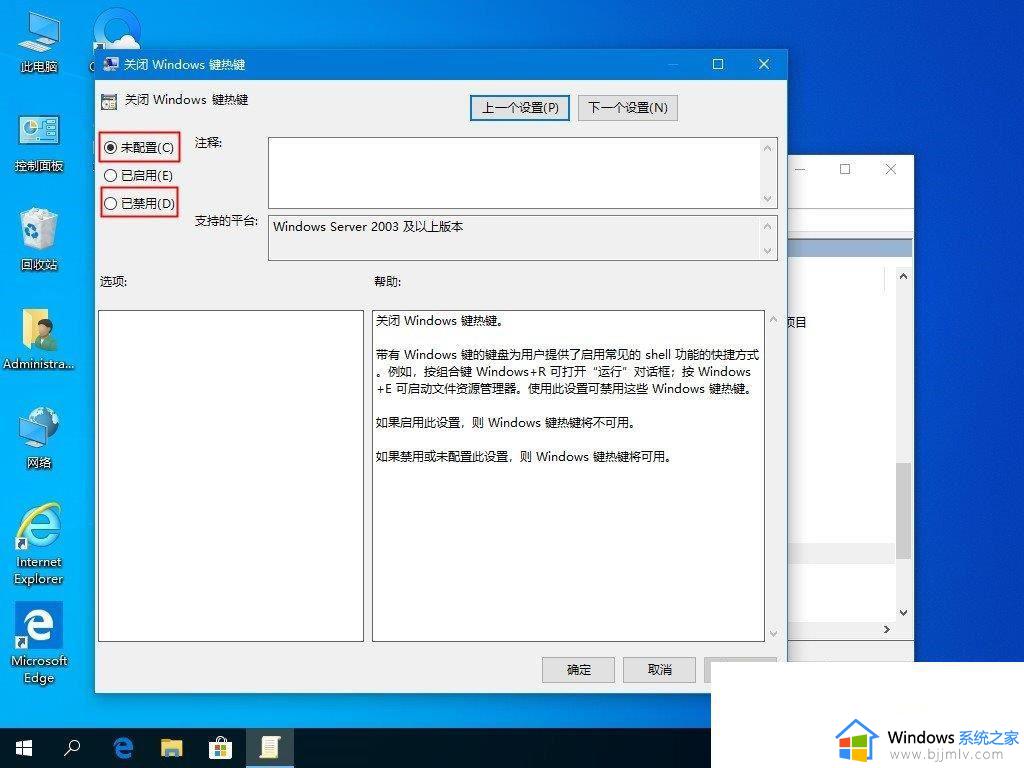Click the up arrow of the help text scrollbar
Screen dimensions: 1024x768
(773, 319)
